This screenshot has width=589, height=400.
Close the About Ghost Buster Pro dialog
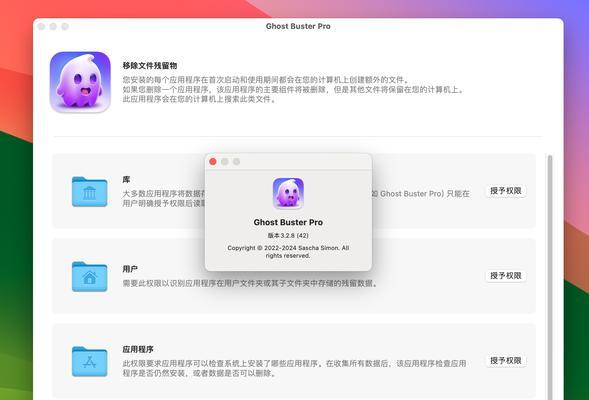[x=213, y=162]
